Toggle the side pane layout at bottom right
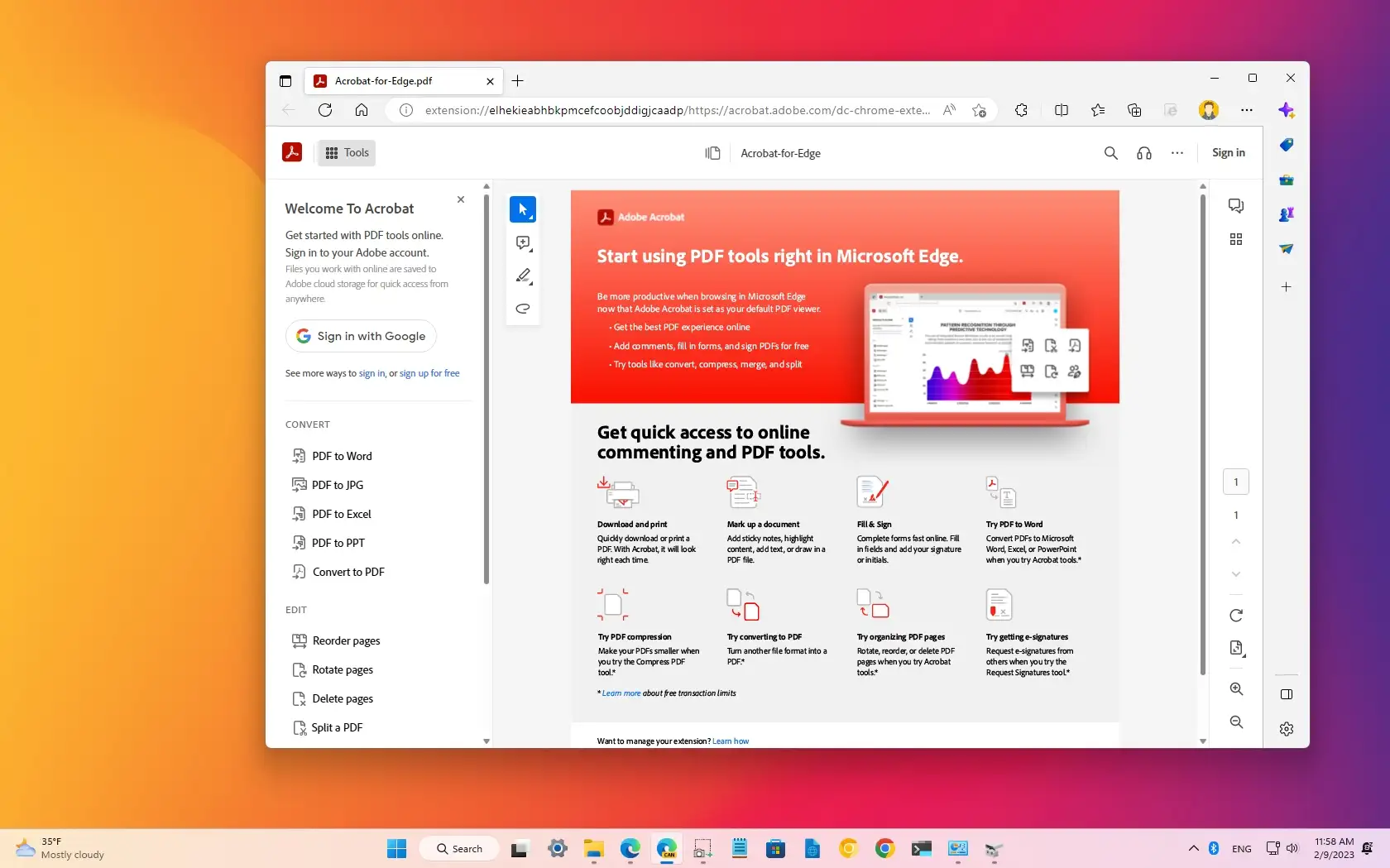This screenshot has width=1390, height=868. click(1286, 694)
